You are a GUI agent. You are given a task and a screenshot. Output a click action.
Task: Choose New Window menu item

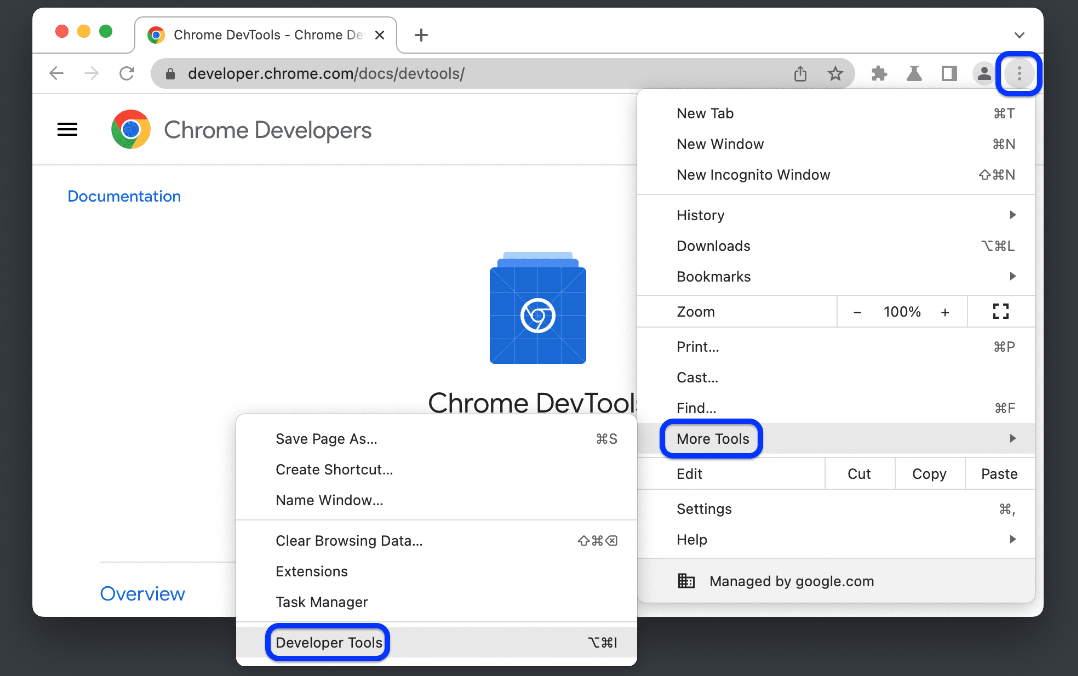point(836,144)
